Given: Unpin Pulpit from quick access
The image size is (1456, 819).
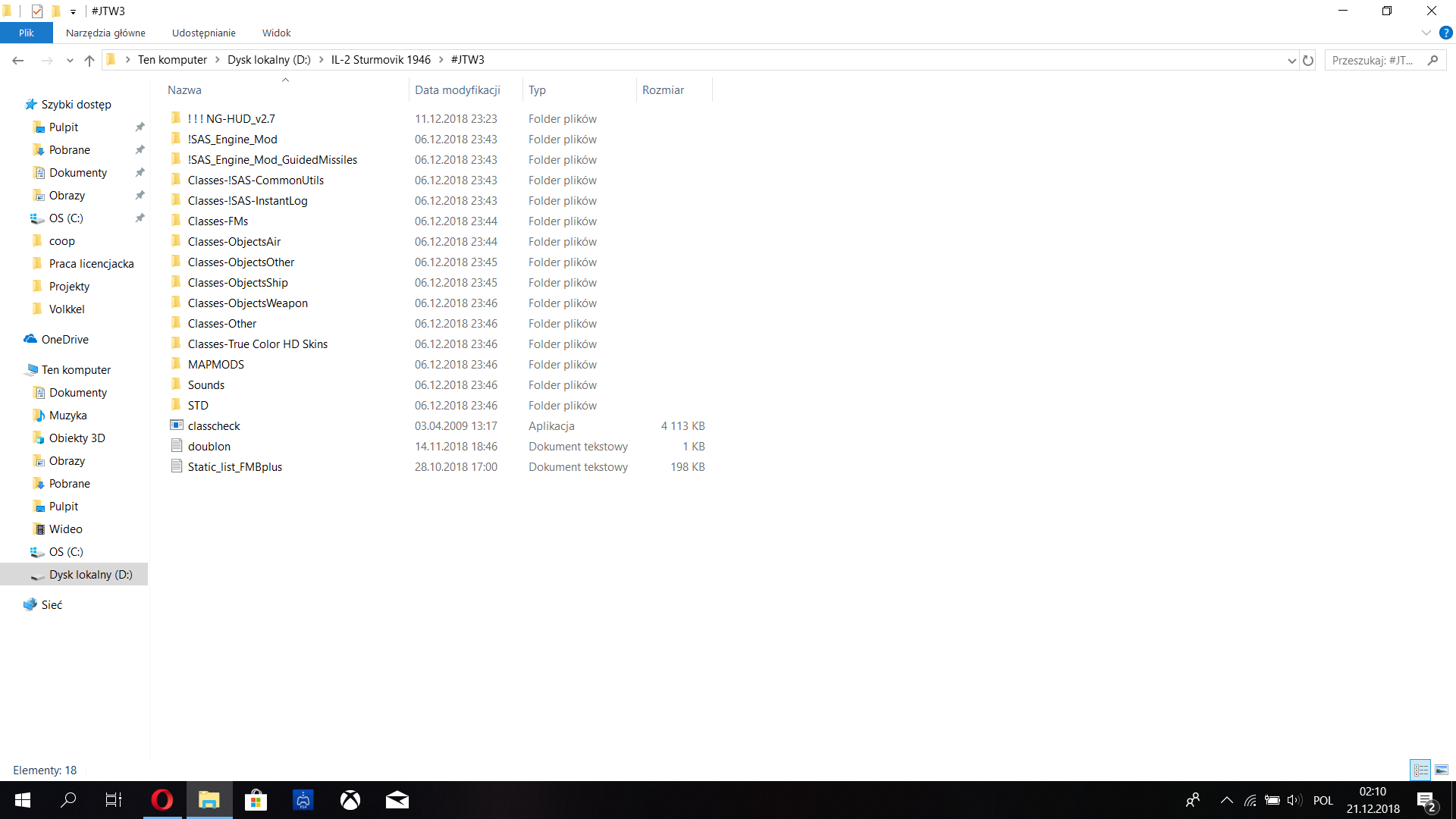Looking at the screenshot, I should click(140, 127).
